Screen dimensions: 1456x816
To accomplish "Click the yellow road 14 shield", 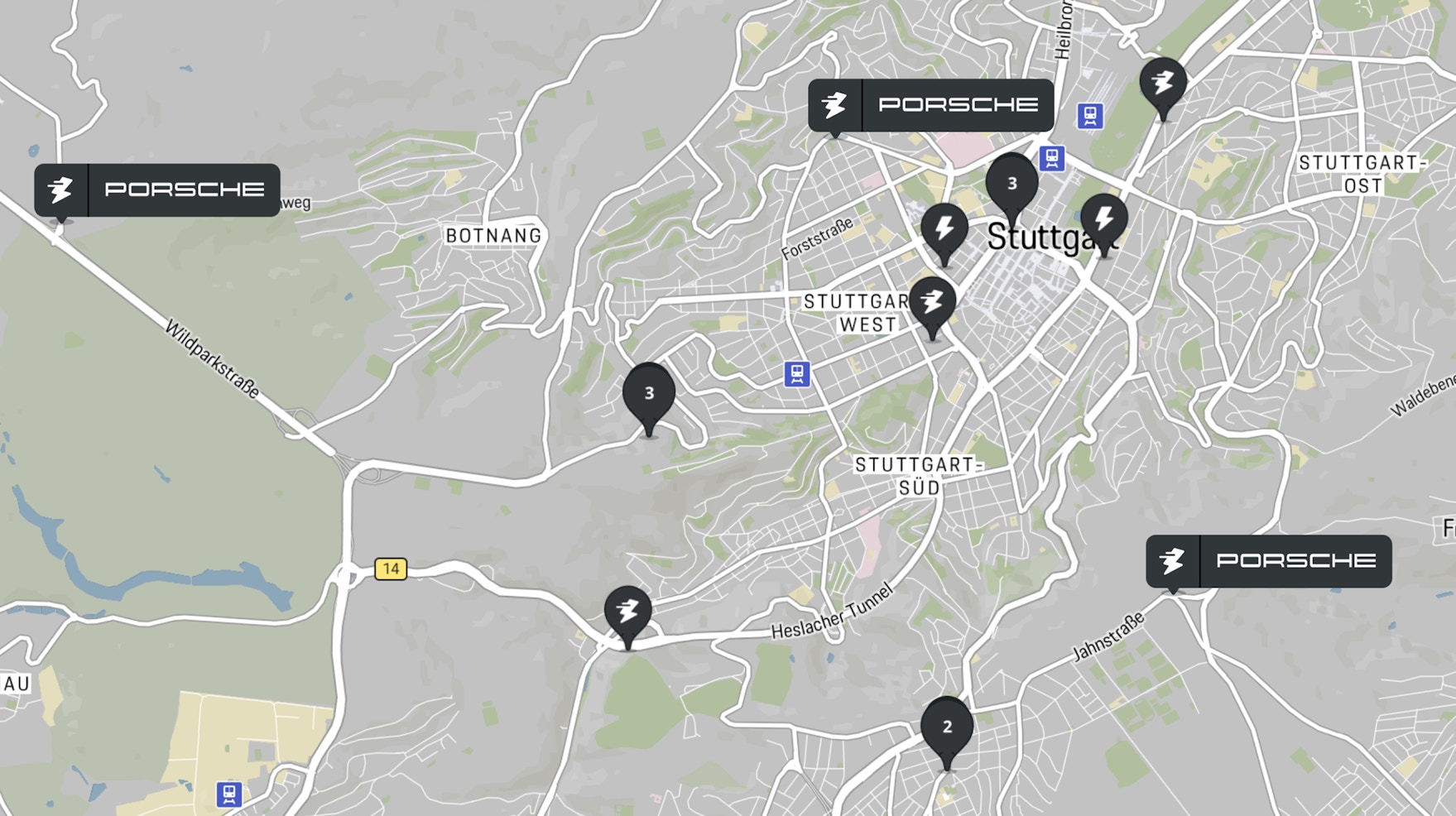I will tap(391, 569).
